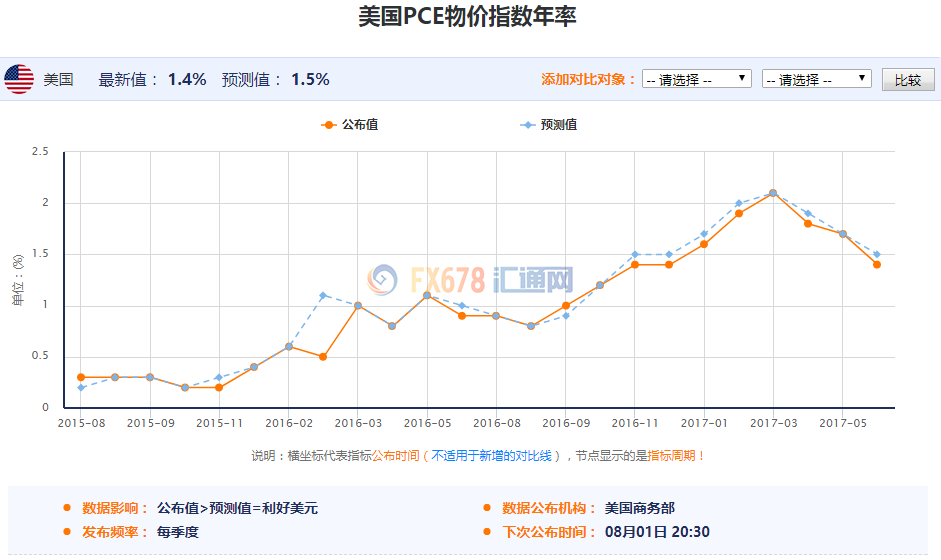Toggle the 预测值 legend series

(x=548, y=125)
